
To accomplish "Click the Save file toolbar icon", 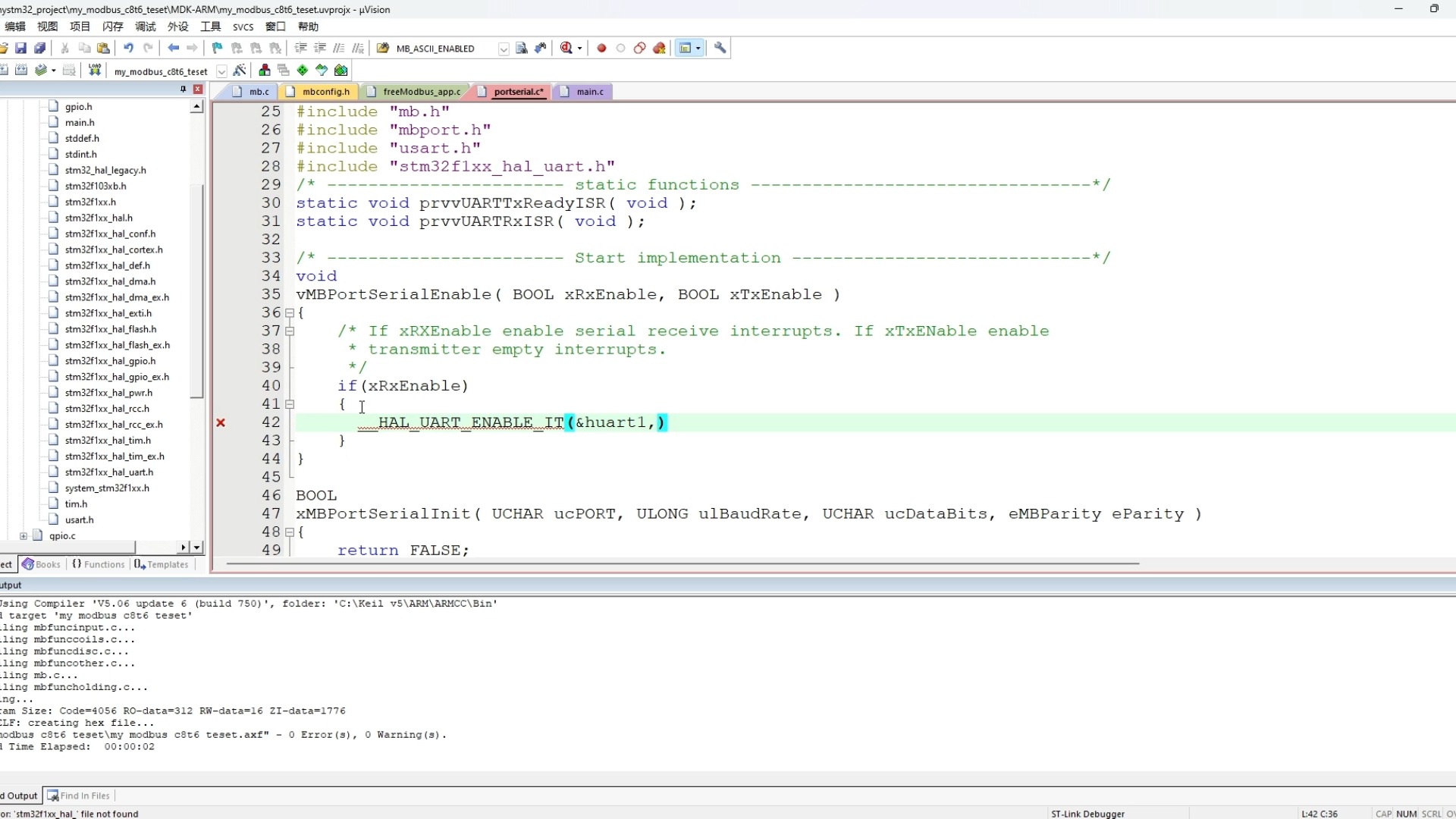I will 20,49.
